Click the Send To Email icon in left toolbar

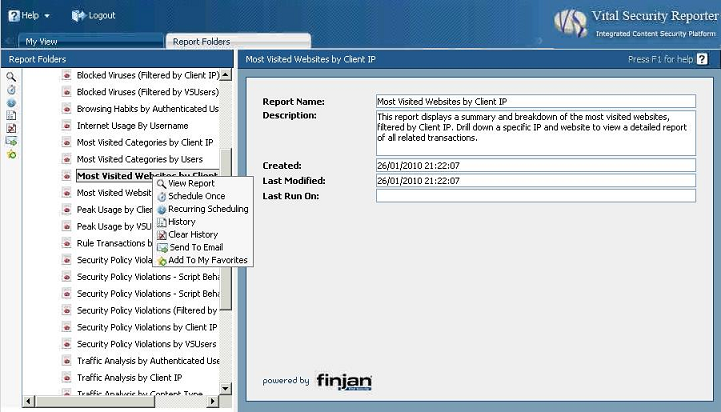tap(11, 141)
